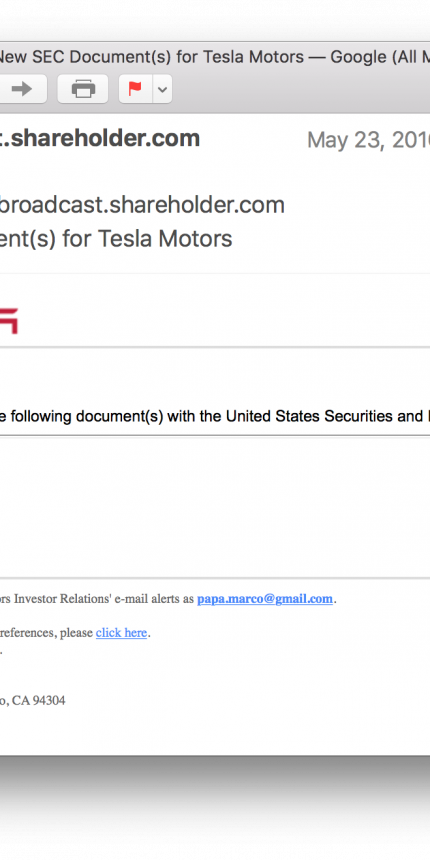Click empty toolbar area right of flag dropdown
The width and height of the screenshot is (430, 860).
point(302,89)
